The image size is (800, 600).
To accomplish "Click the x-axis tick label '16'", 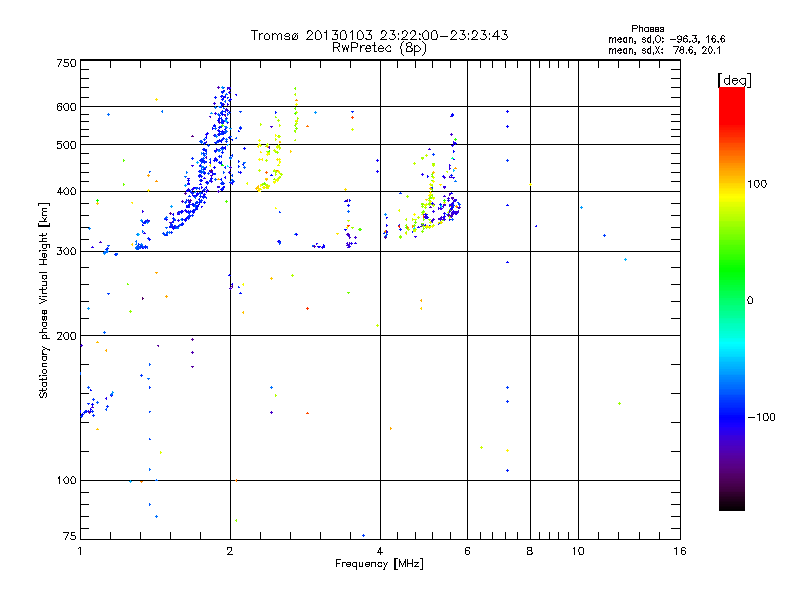I will point(680,551).
